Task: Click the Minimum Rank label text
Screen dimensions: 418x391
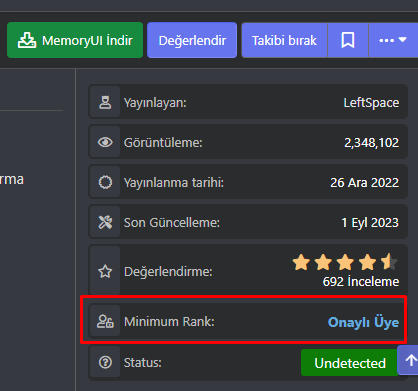Action: click(169, 322)
